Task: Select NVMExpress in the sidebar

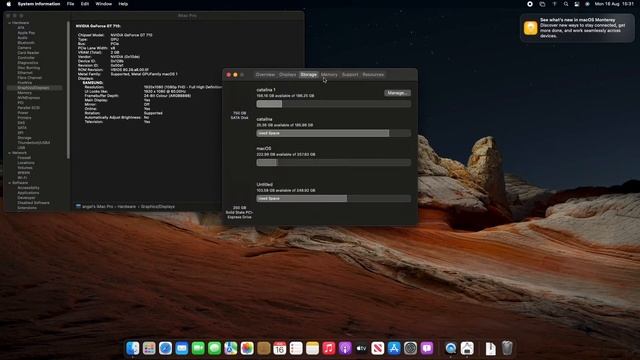Action: 29,98
